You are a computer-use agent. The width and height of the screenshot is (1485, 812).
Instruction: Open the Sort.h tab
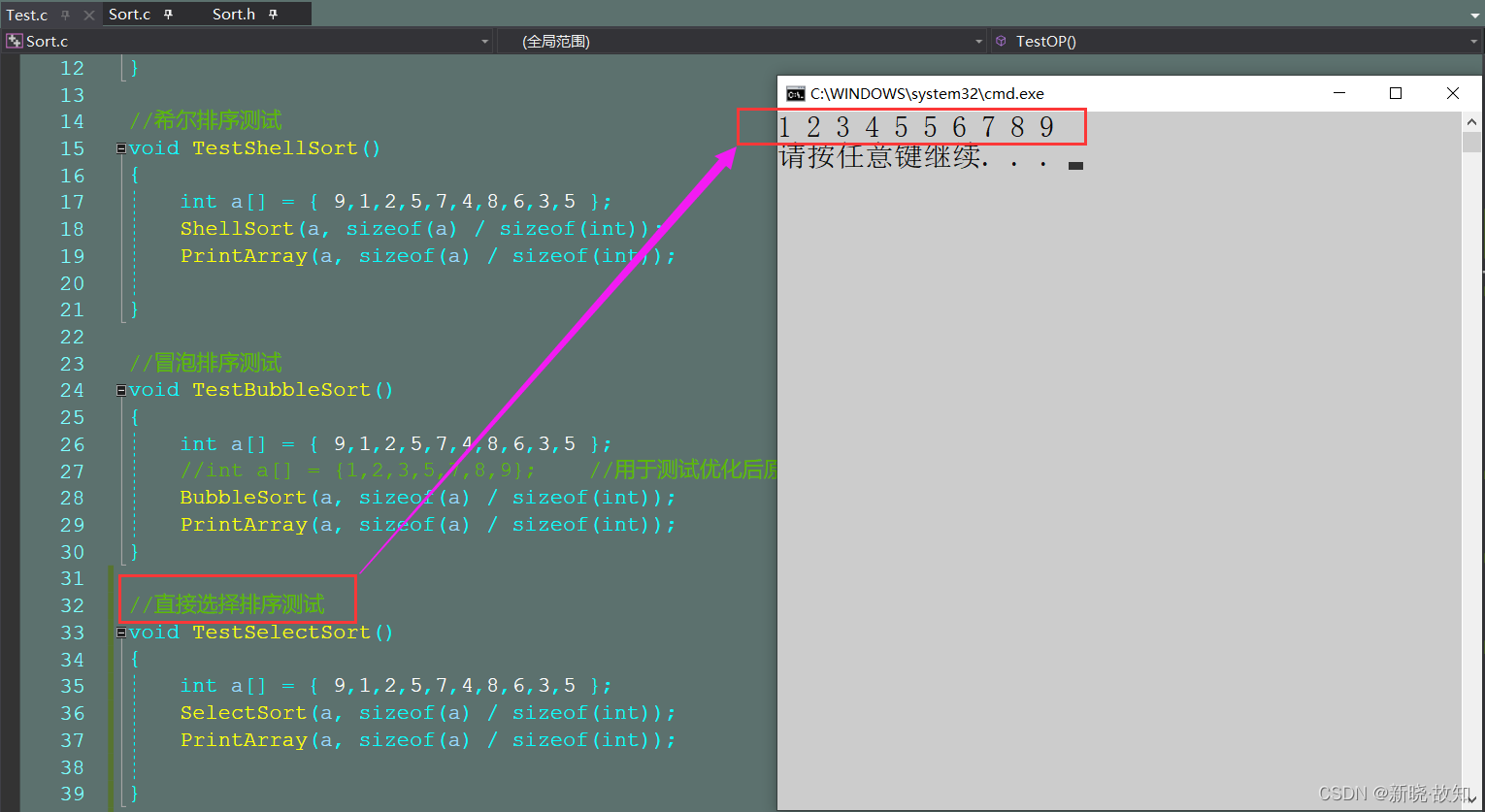click(x=234, y=15)
